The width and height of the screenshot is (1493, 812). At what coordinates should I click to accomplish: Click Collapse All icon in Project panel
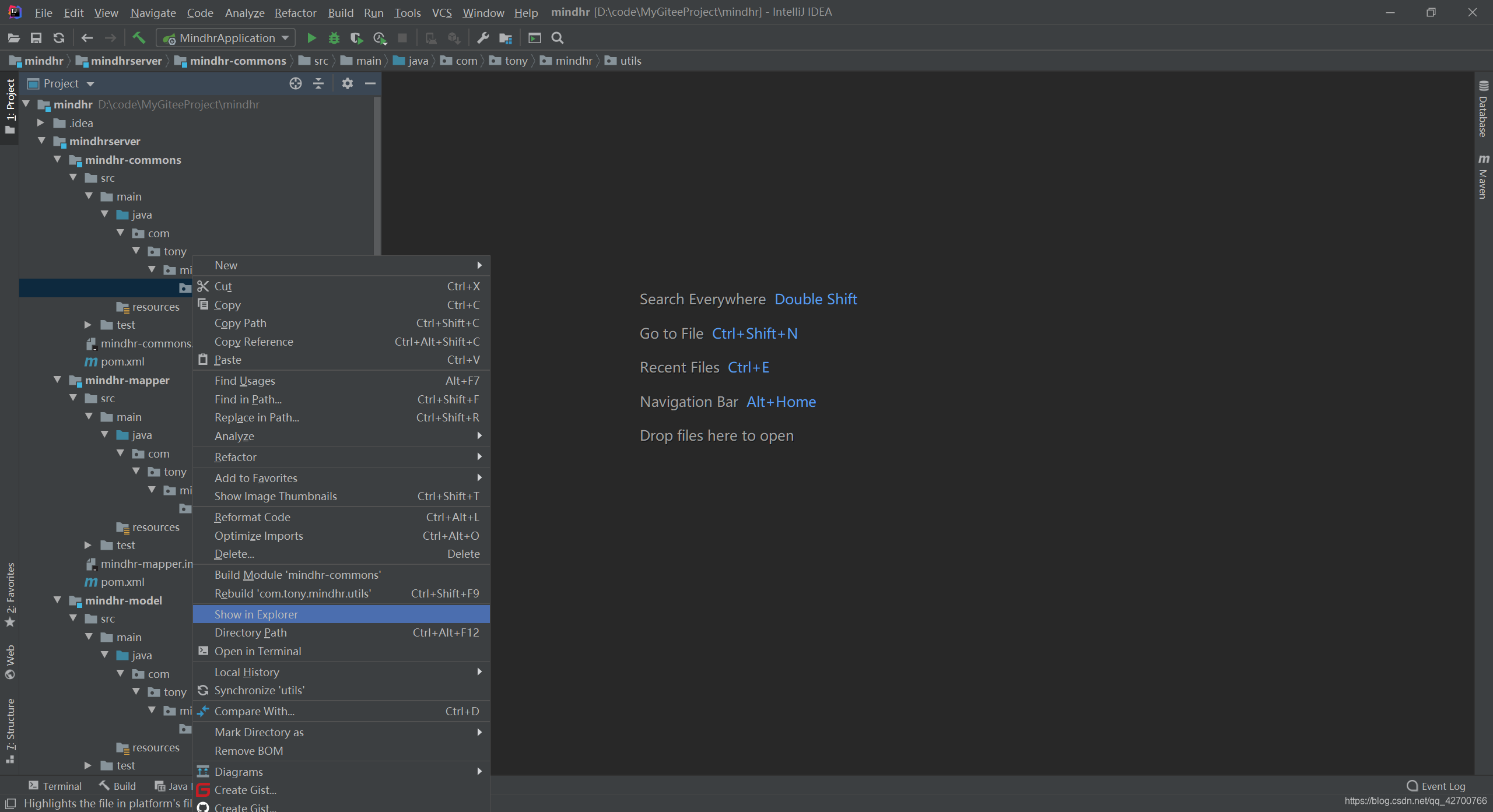(318, 83)
